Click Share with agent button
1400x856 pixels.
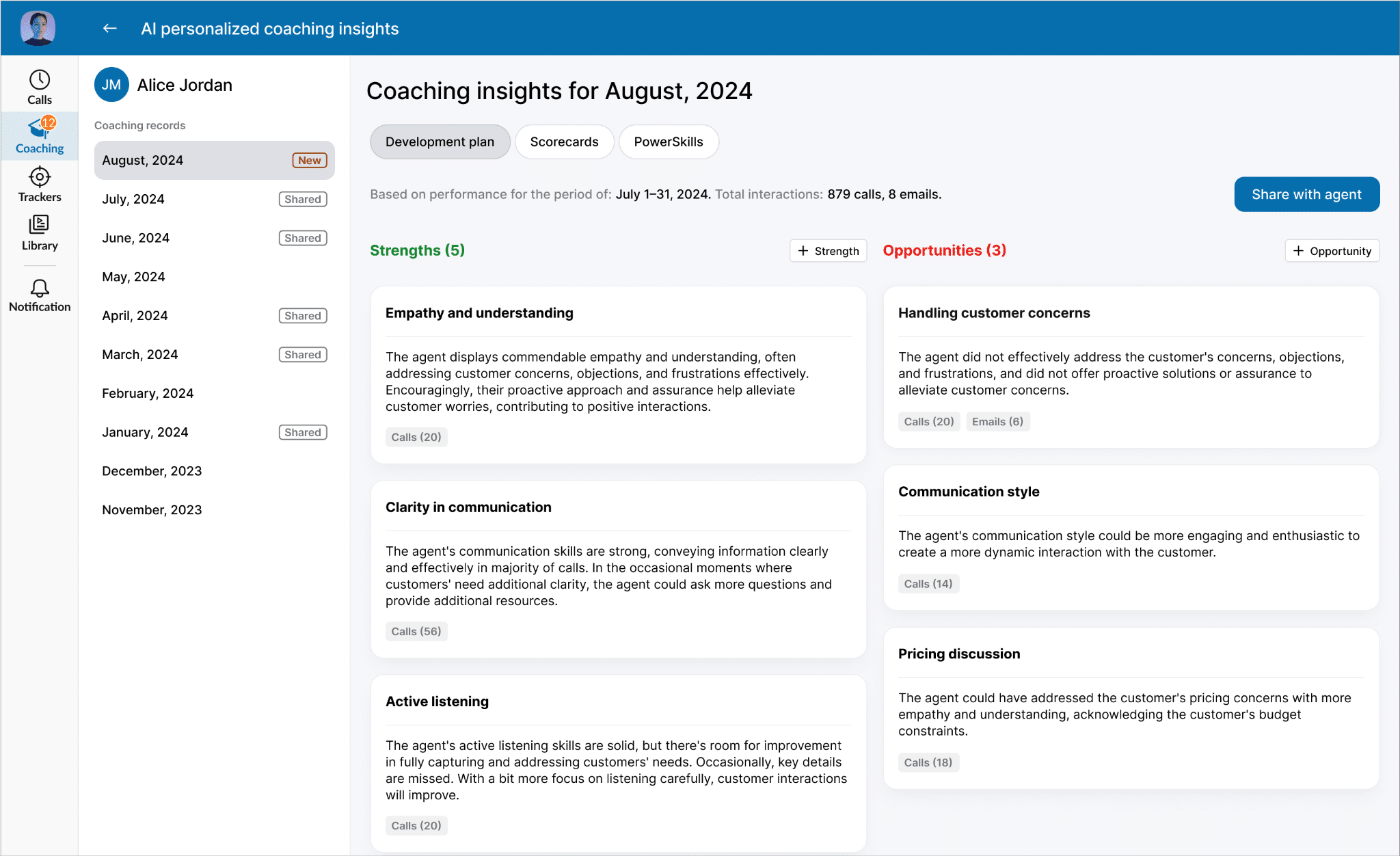click(1306, 195)
